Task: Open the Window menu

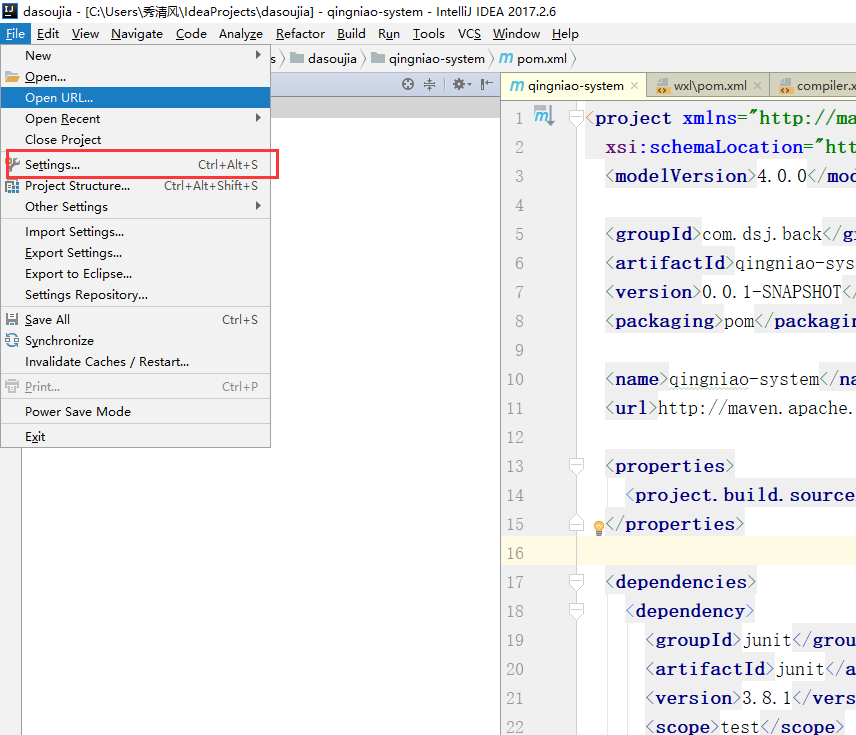Action: pos(516,34)
